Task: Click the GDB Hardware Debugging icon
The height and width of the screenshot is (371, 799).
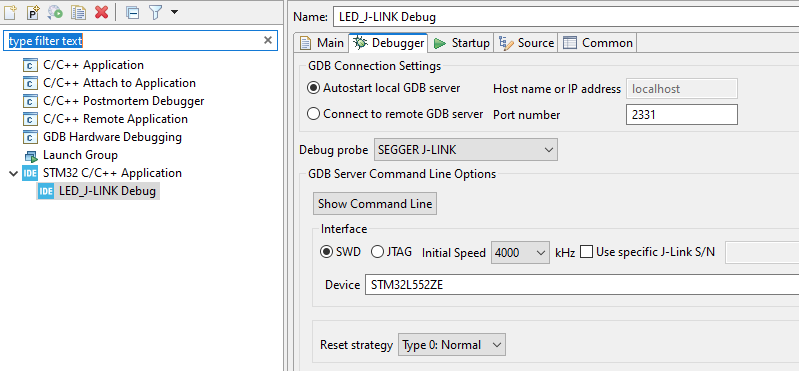Action: click(31, 138)
